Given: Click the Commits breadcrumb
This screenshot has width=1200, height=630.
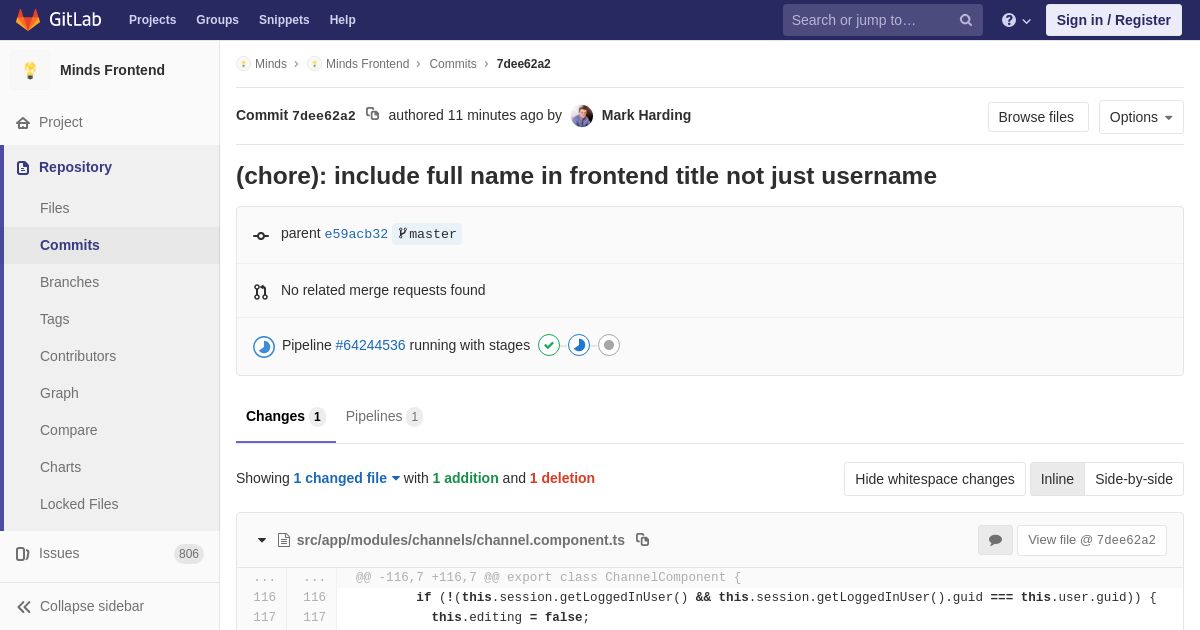Looking at the screenshot, I should 453,64.
